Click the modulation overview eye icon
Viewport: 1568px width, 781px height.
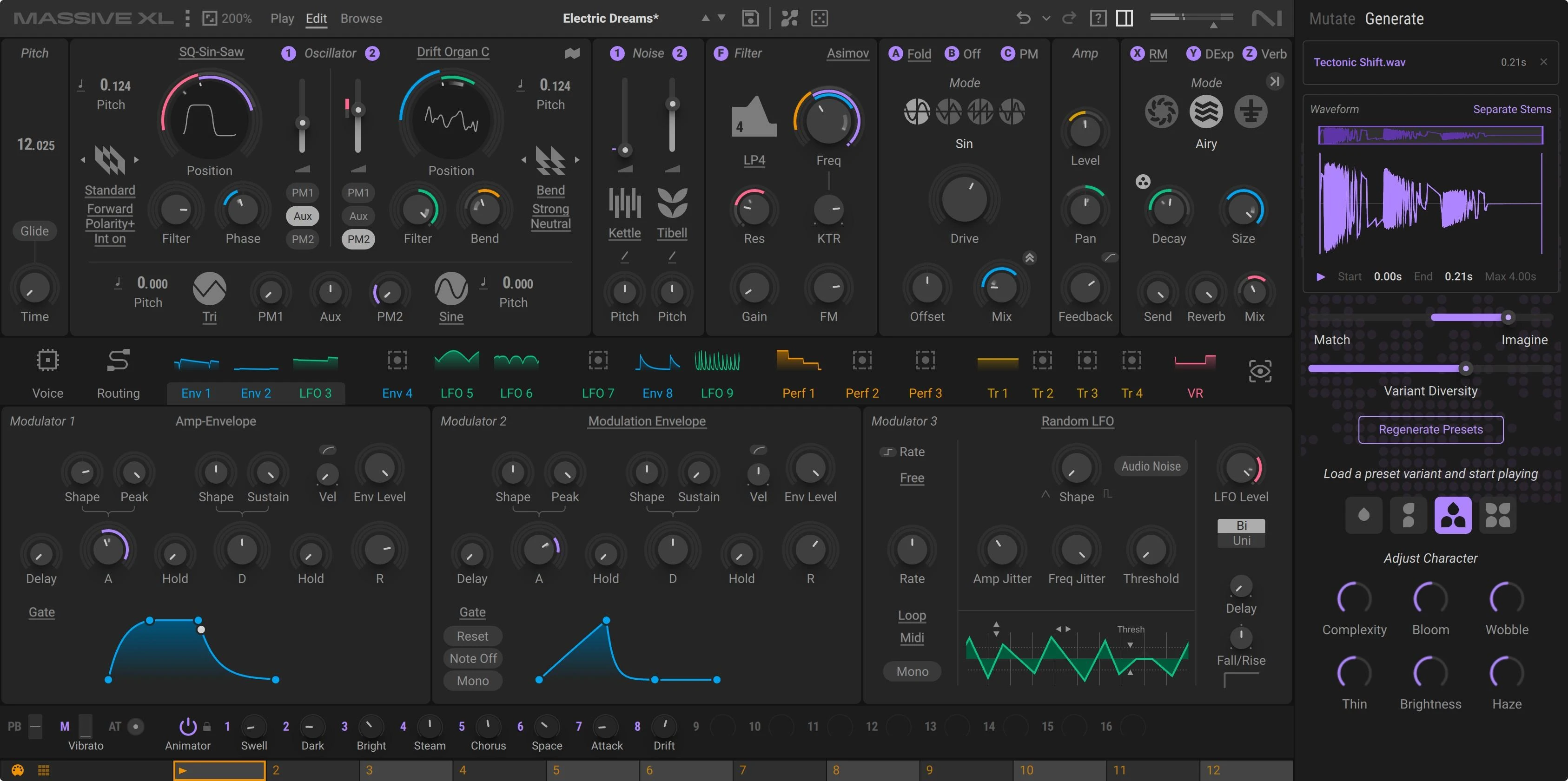pos(1260,371)
